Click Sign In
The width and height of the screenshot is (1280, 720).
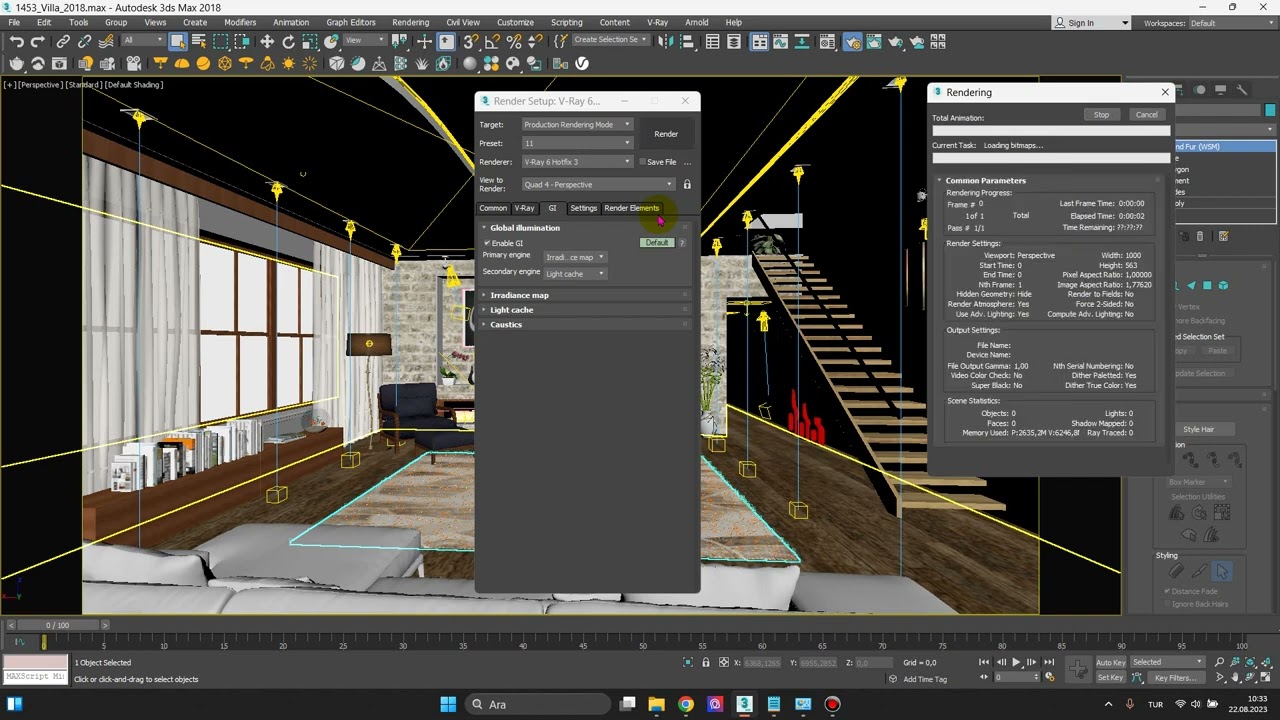click(1081, 23)
